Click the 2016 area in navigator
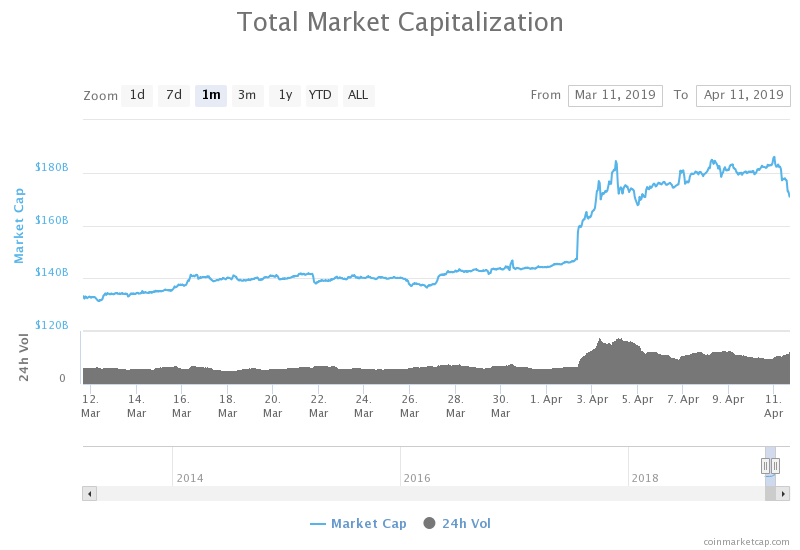800x550 pixels. [x=417, y=477]
